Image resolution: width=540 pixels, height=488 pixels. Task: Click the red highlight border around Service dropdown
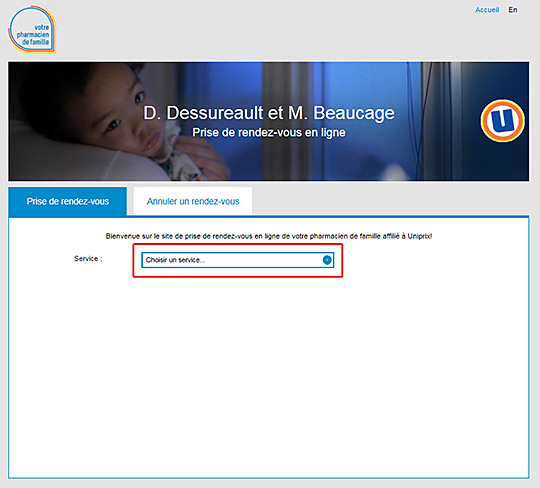click(238, 244)
